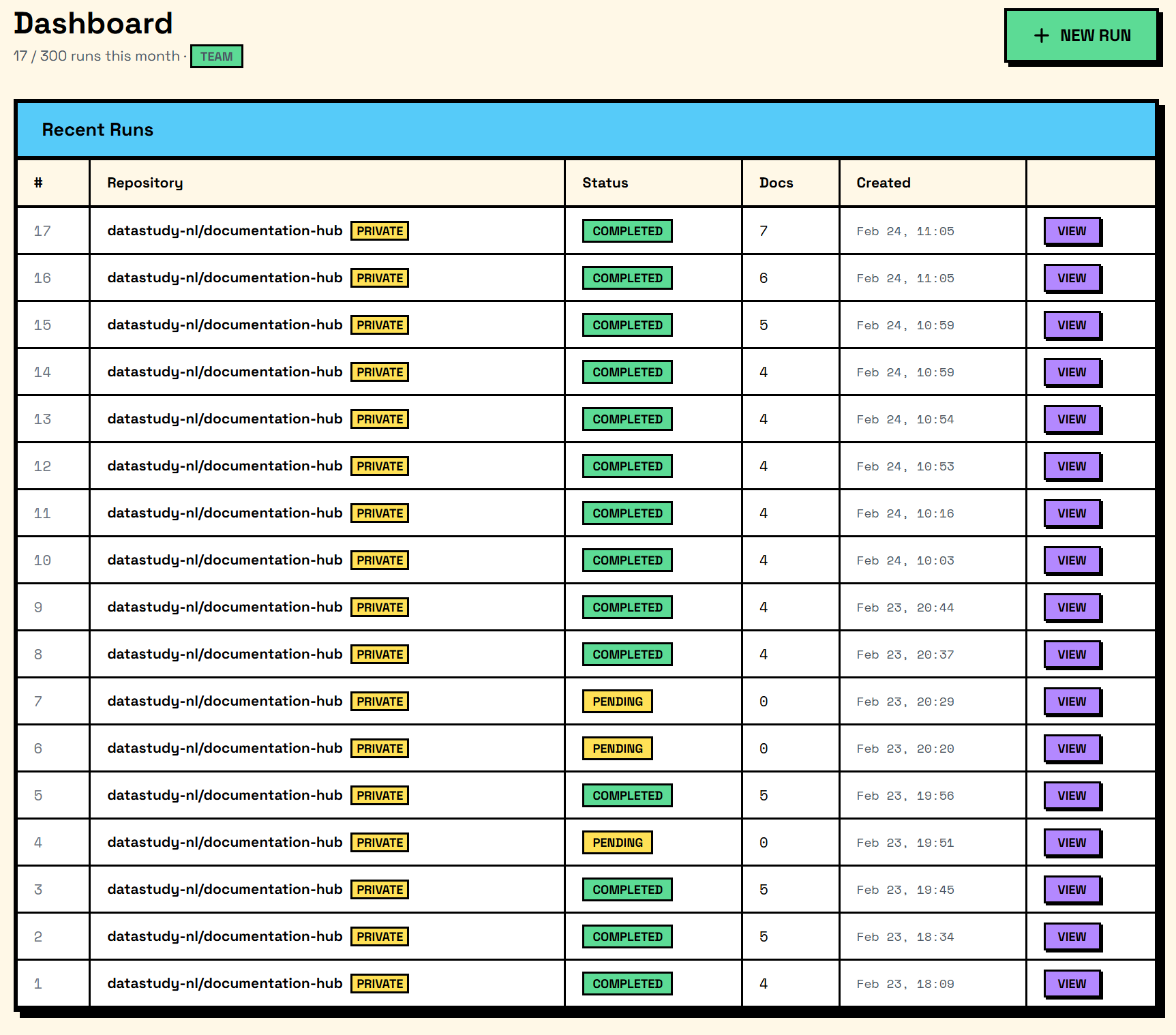This screenshot has width=1176, height=1035.
Task: Toggle the PRIVATE label on run 12
Action: tap(380, 466)
